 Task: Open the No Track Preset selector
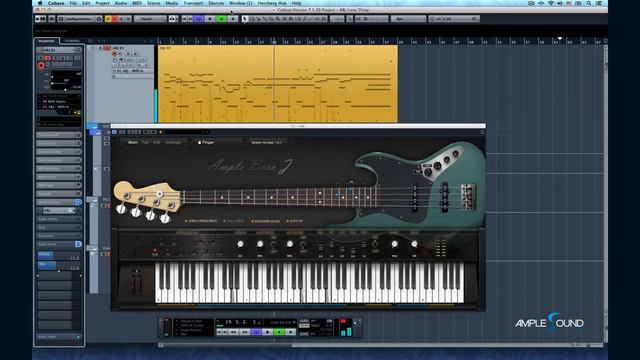(x=59, y=96)
